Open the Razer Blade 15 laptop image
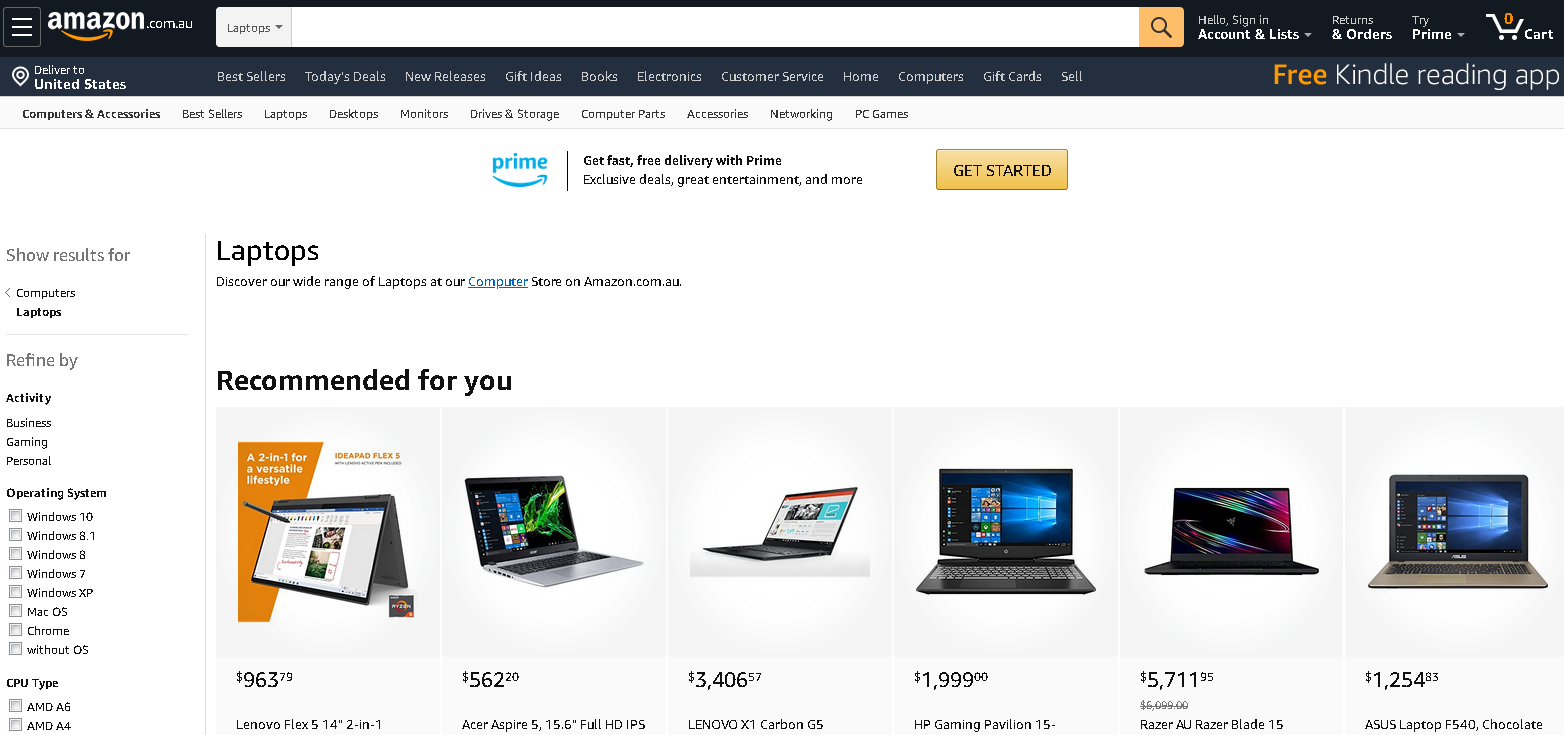 point(1231,532)
